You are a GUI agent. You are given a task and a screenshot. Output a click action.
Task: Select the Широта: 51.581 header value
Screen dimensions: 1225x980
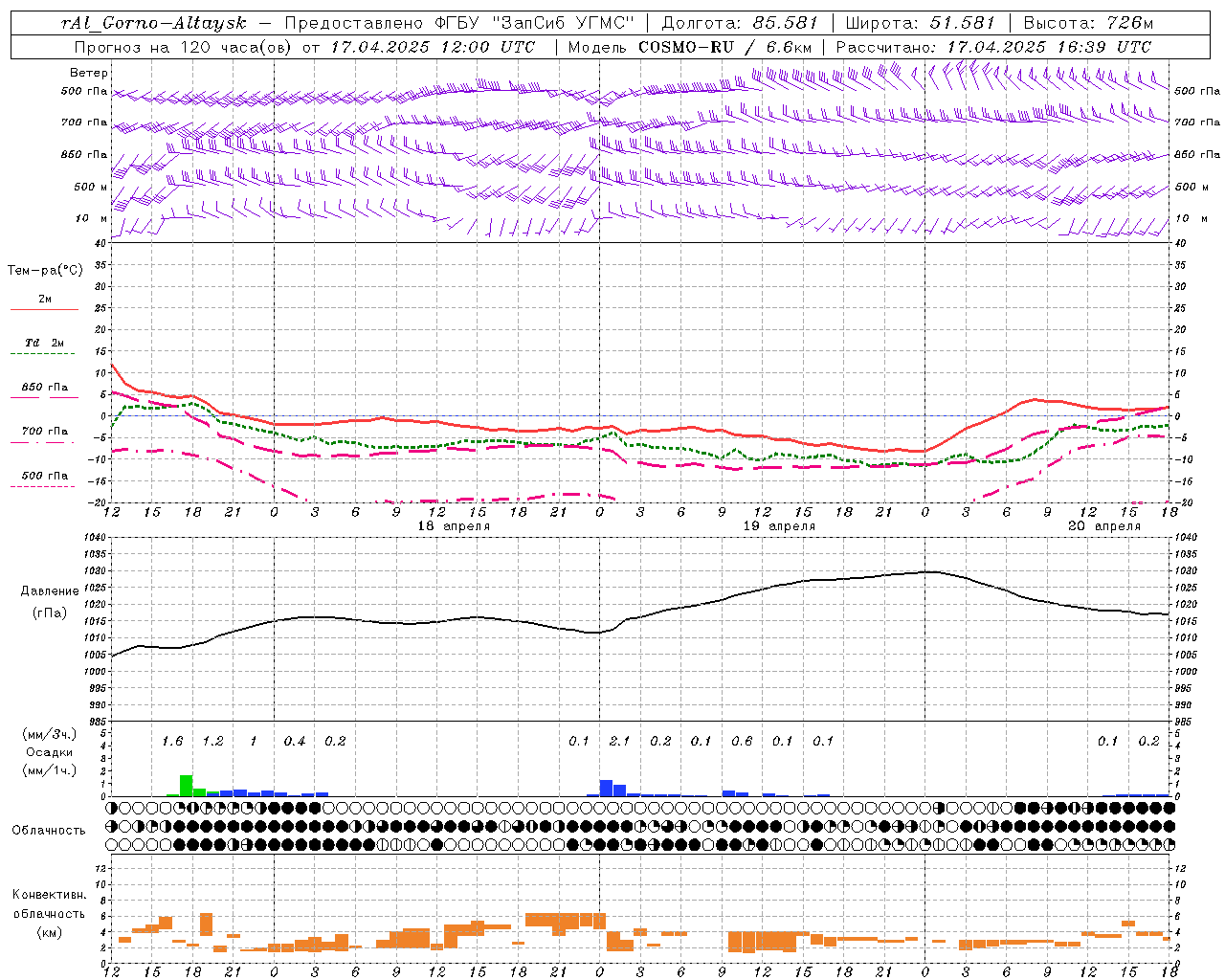pyautogui.click(x=921, y=23)
